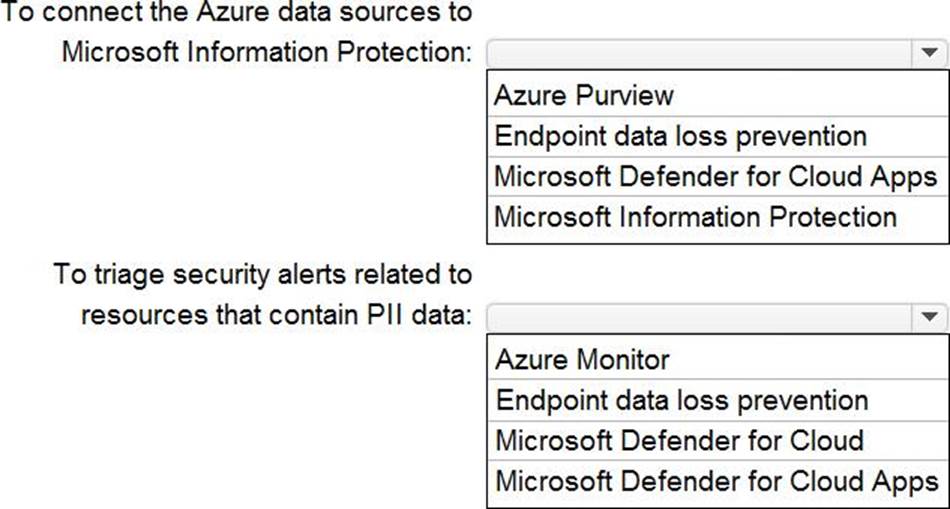The width and height of the screenshot is (950, 509).
Task: Highlight the Azure Purview answer choice
Action: [x=584, y=95]
